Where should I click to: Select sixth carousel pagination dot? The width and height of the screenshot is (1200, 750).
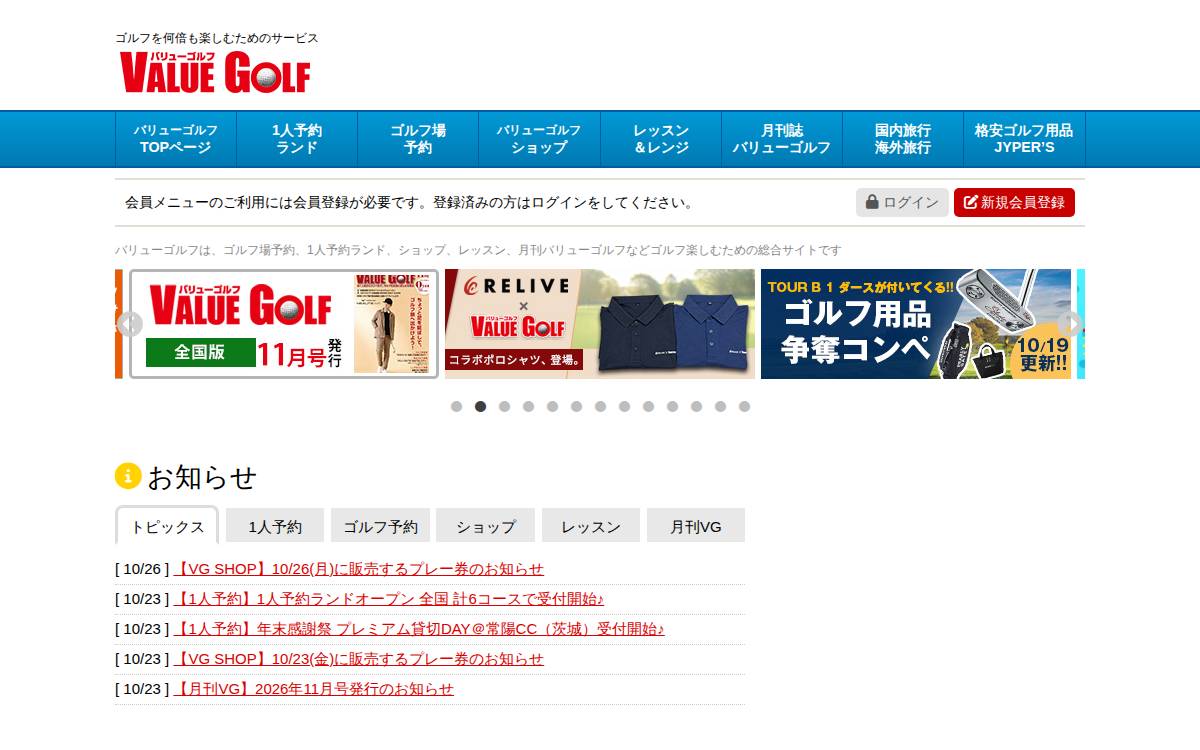[x=576, y=406]
